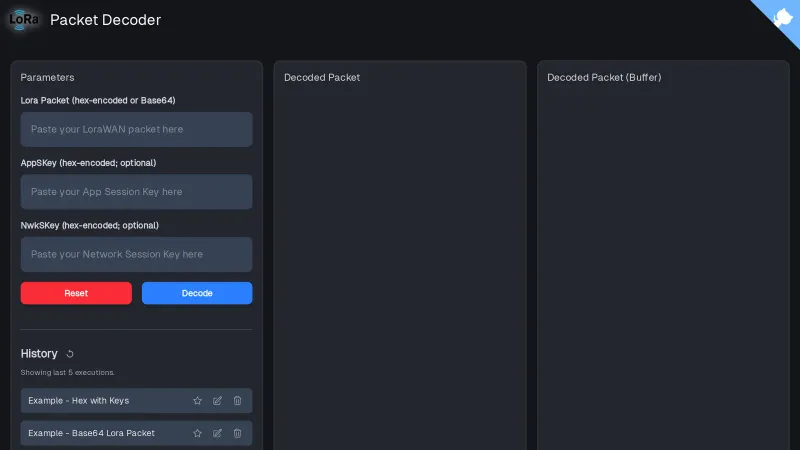Star the 'Example - Base64 Lora Packet' entry
The height and width of the screenshot is (450, 800).
click(x=197, y=433)
